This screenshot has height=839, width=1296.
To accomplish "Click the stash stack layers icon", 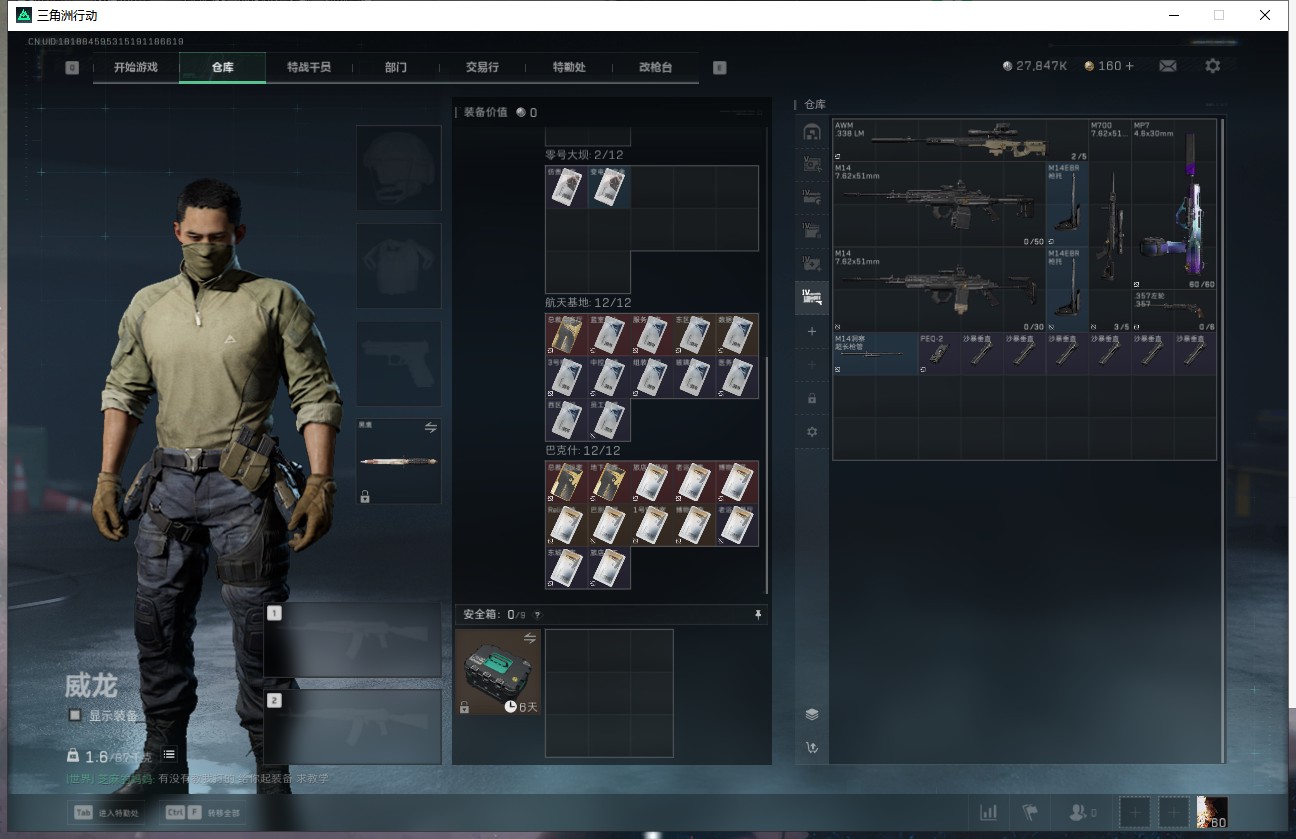I will click(x=812, y=714).
